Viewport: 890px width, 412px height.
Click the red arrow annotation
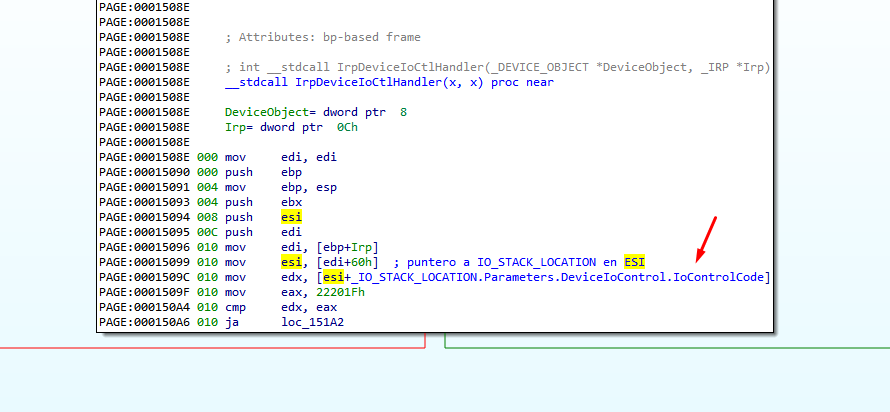click(x=707, y=241)
